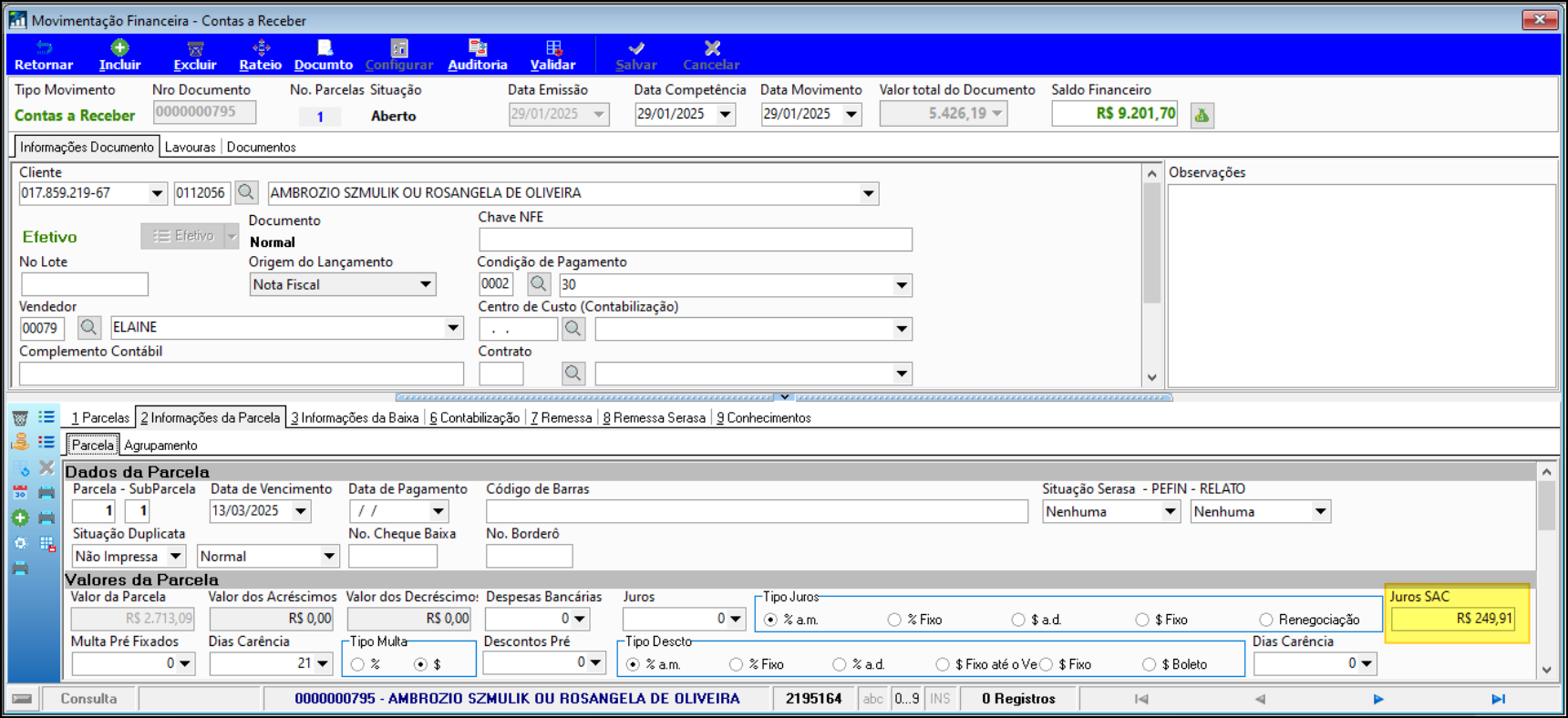
Task: Expand the Serasa PEFIN Nenhuma dropdown
Action: coord(1171,511)
